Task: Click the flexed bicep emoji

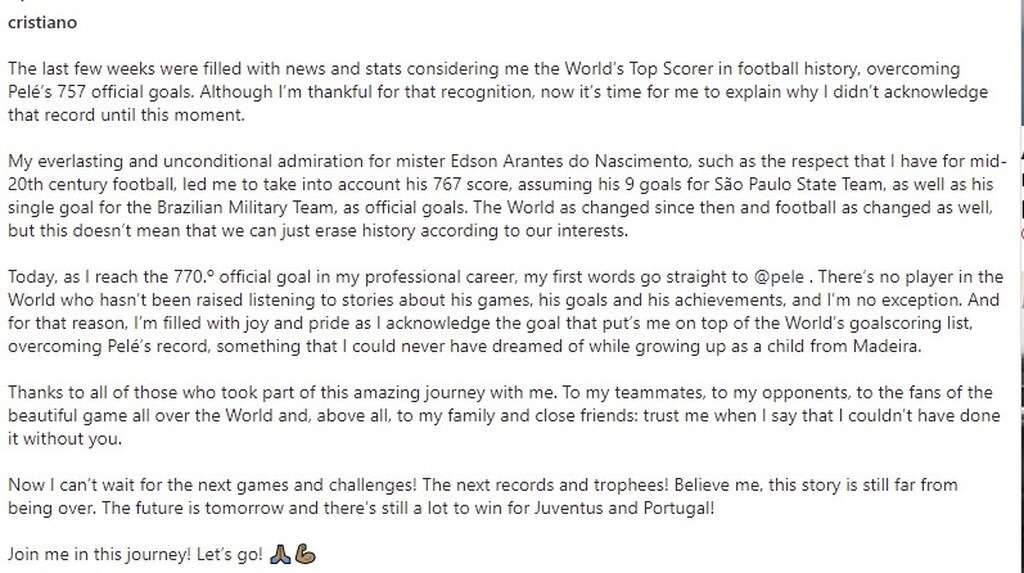Action: tap(306, 553)
